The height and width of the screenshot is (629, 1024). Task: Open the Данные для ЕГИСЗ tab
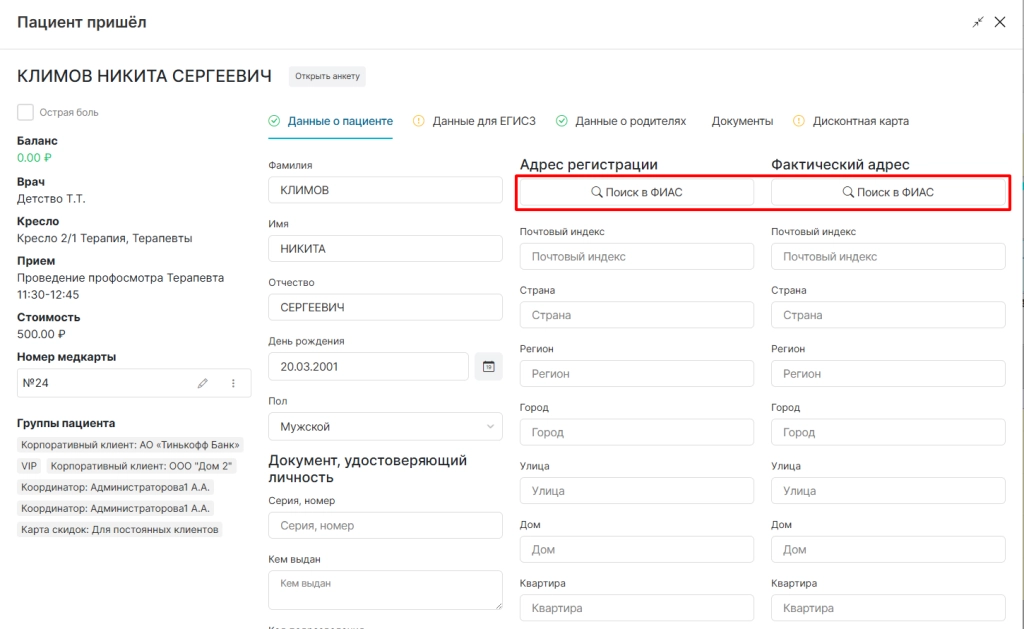coord(484,121)
